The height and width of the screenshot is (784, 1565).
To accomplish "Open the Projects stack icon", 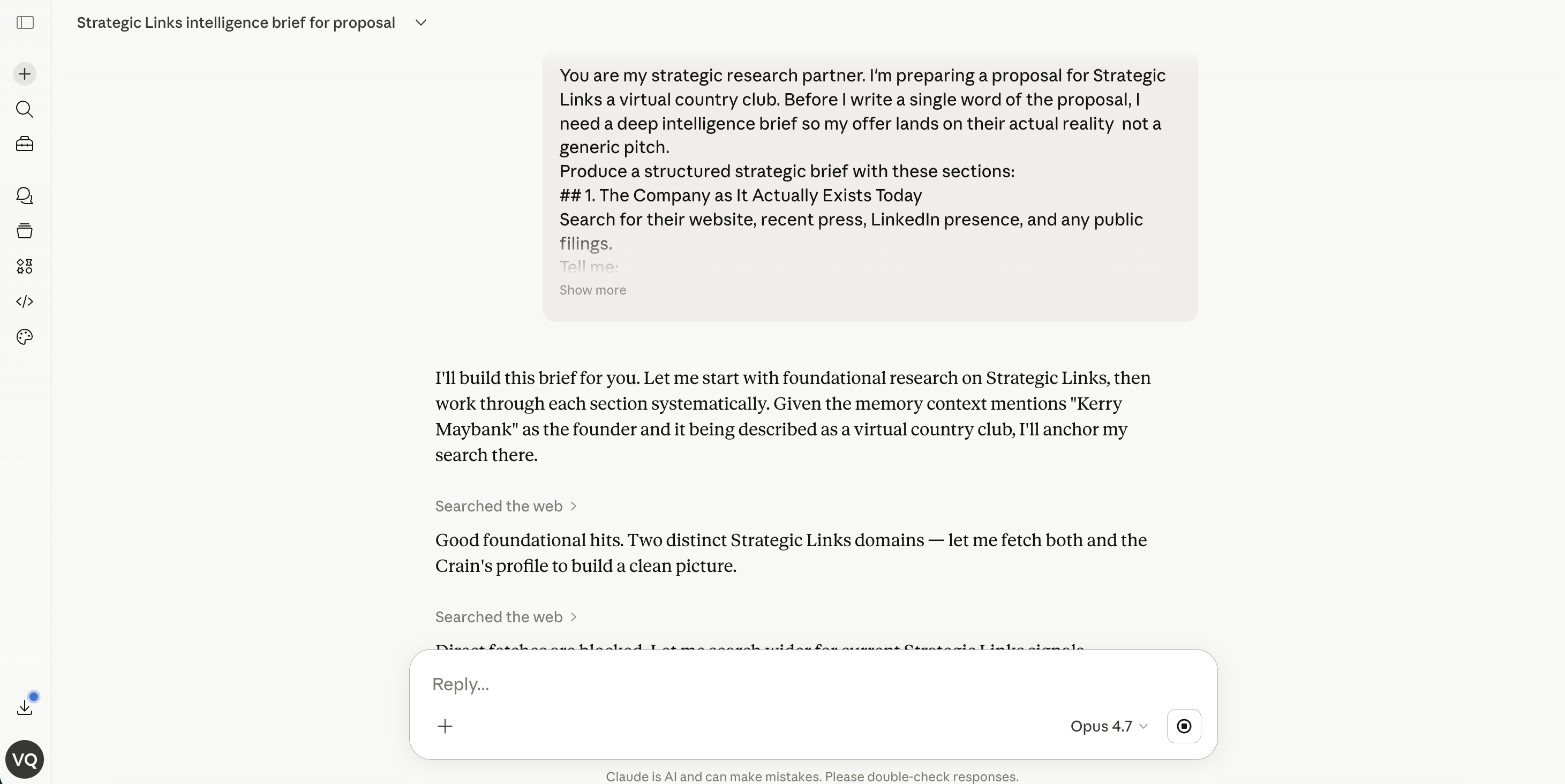I will 25,231.
